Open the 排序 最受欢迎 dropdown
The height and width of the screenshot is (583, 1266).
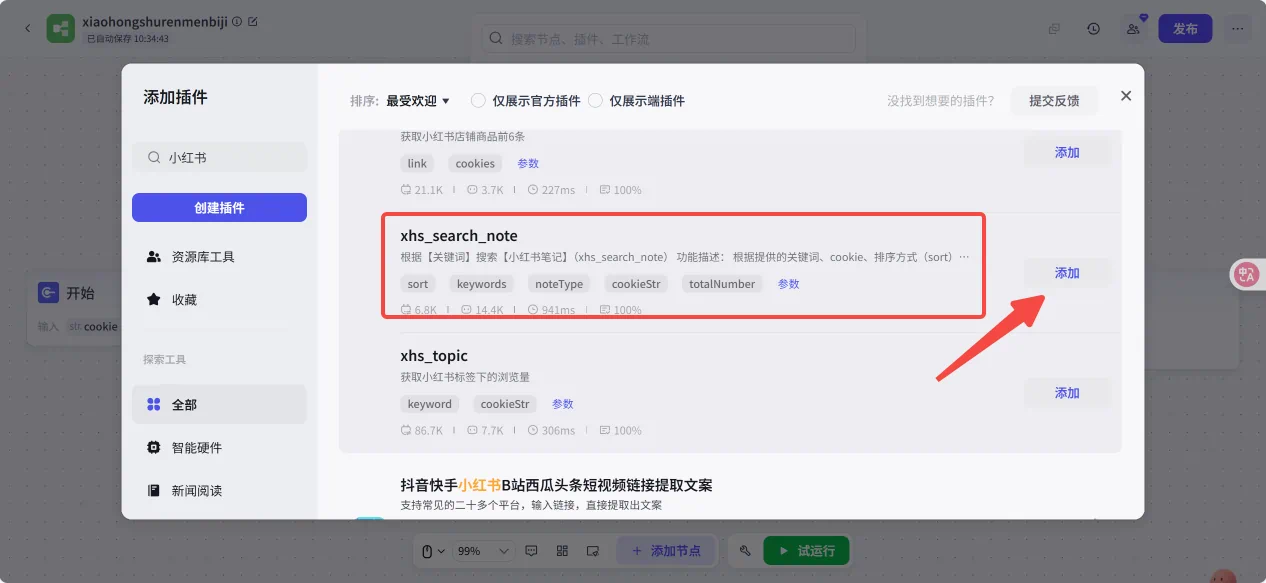[x=418, y=101]
